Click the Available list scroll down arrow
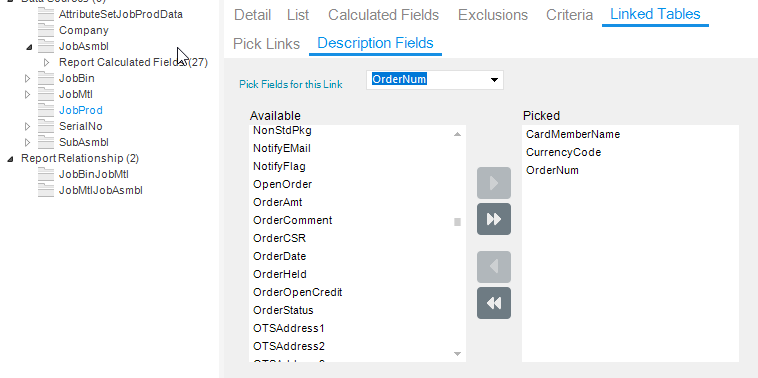 [457, 354]
